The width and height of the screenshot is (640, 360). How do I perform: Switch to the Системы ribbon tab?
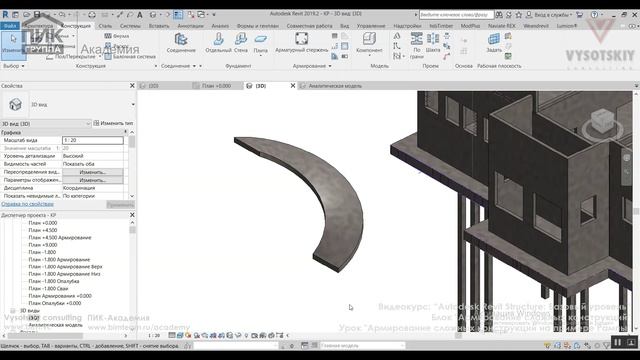130,26
